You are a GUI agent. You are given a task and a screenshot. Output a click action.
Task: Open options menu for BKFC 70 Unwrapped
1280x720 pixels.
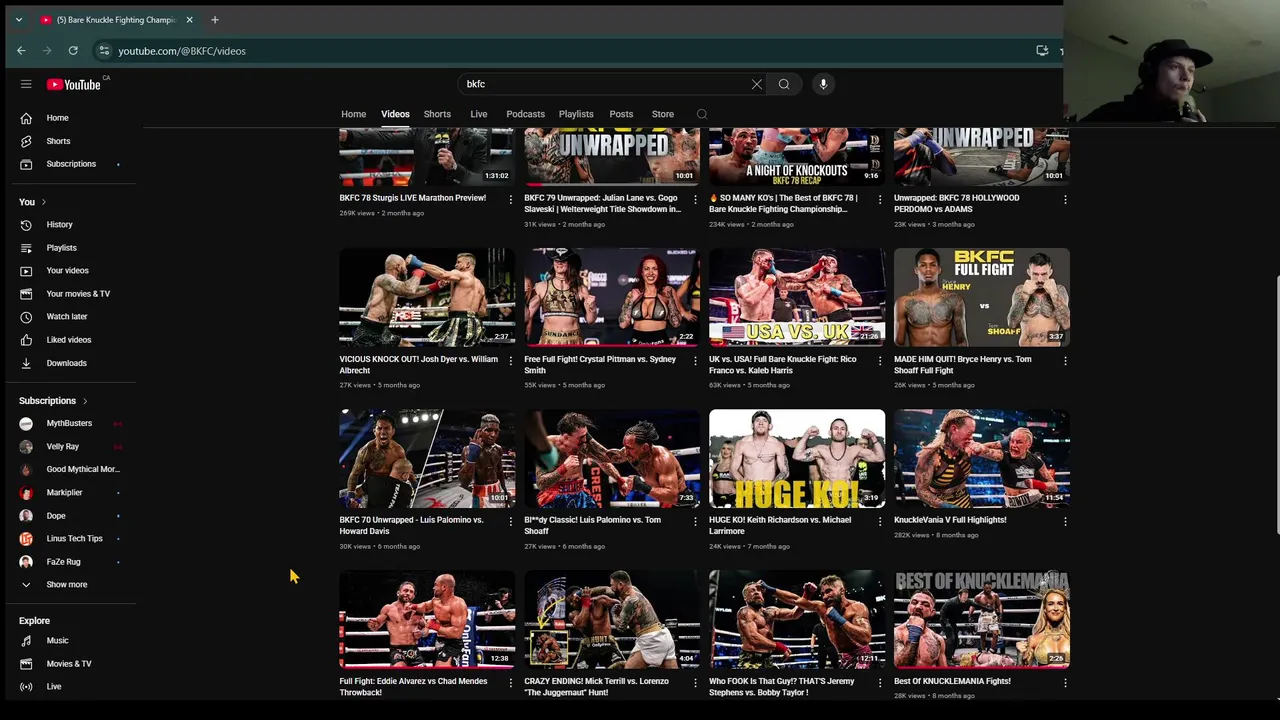pos(510,521)
